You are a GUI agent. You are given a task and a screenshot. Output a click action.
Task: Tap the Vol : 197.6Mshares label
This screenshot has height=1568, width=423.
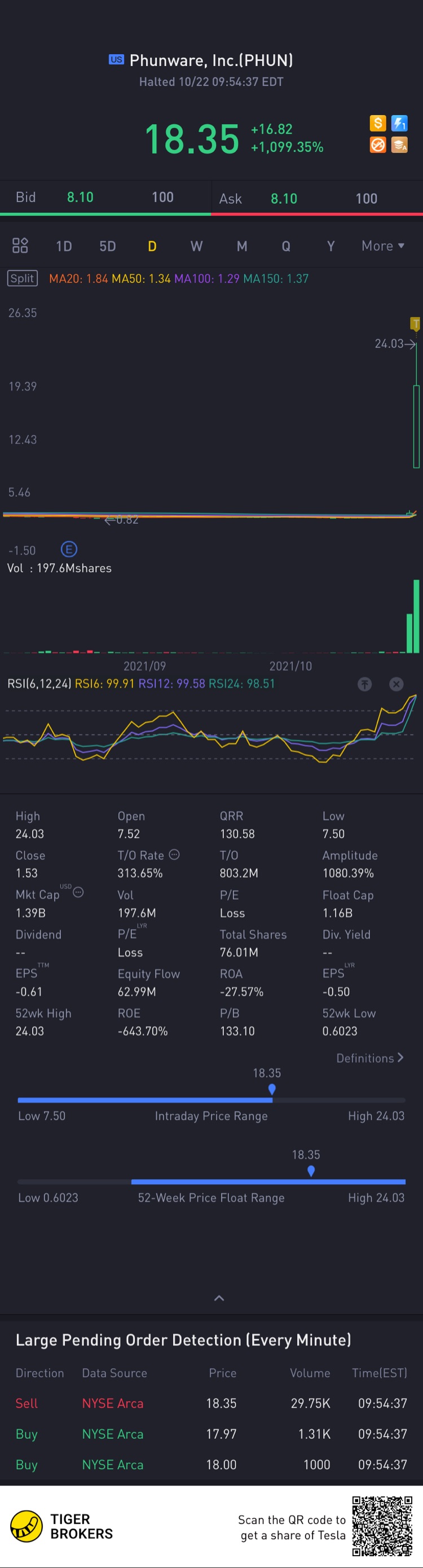point(59,568)
